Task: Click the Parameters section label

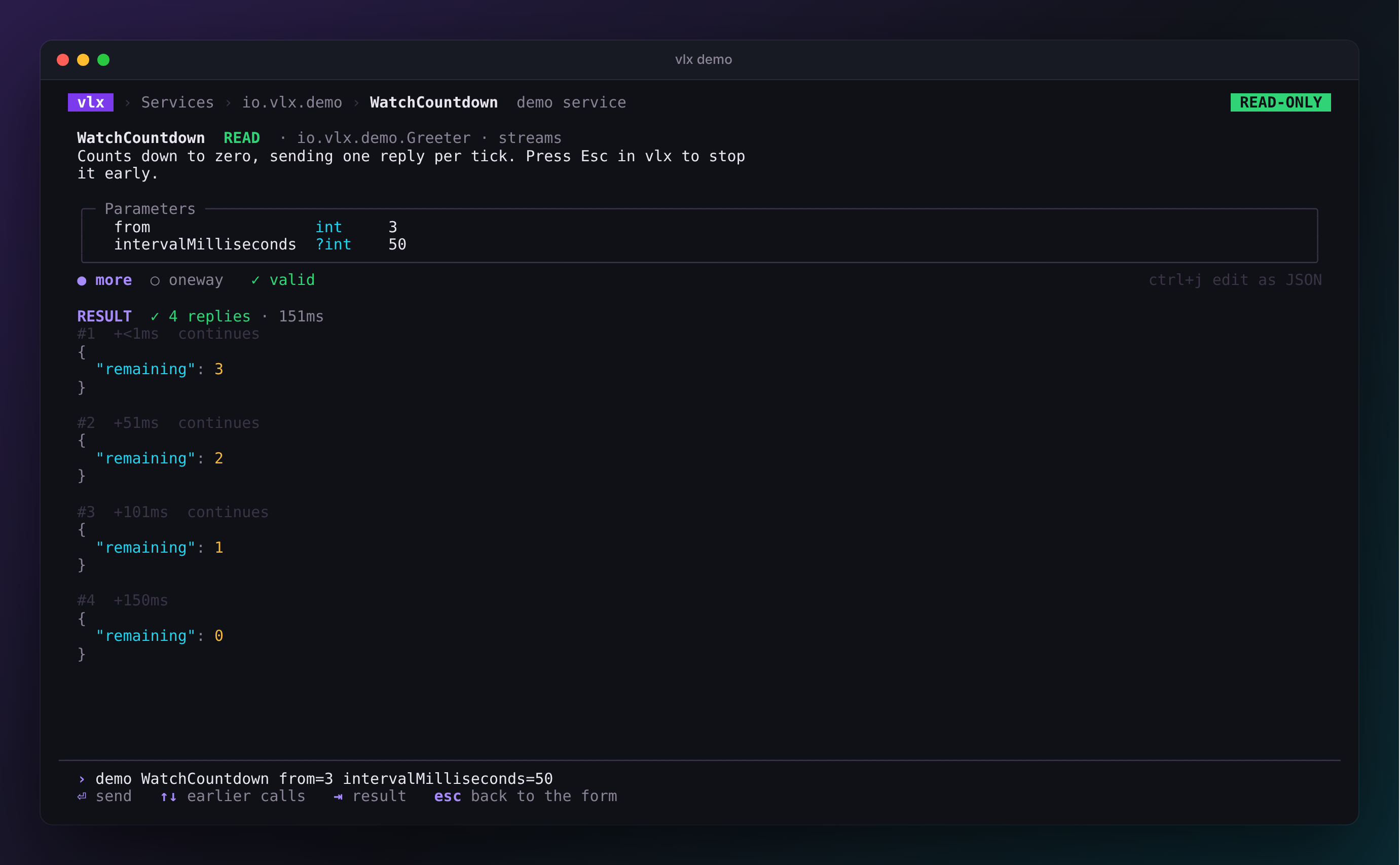Action: [x=150, y=209]
